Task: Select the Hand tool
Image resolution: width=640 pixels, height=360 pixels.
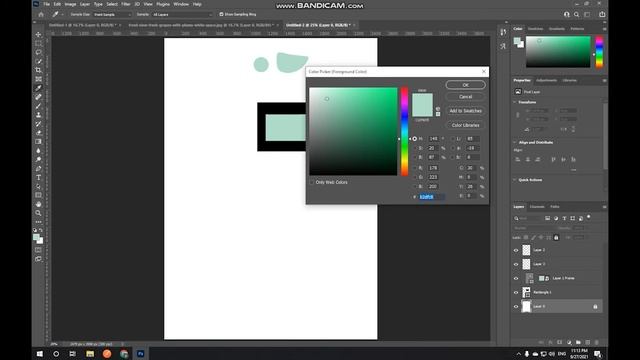Action: pyautogui.click(x=38, y=204)
